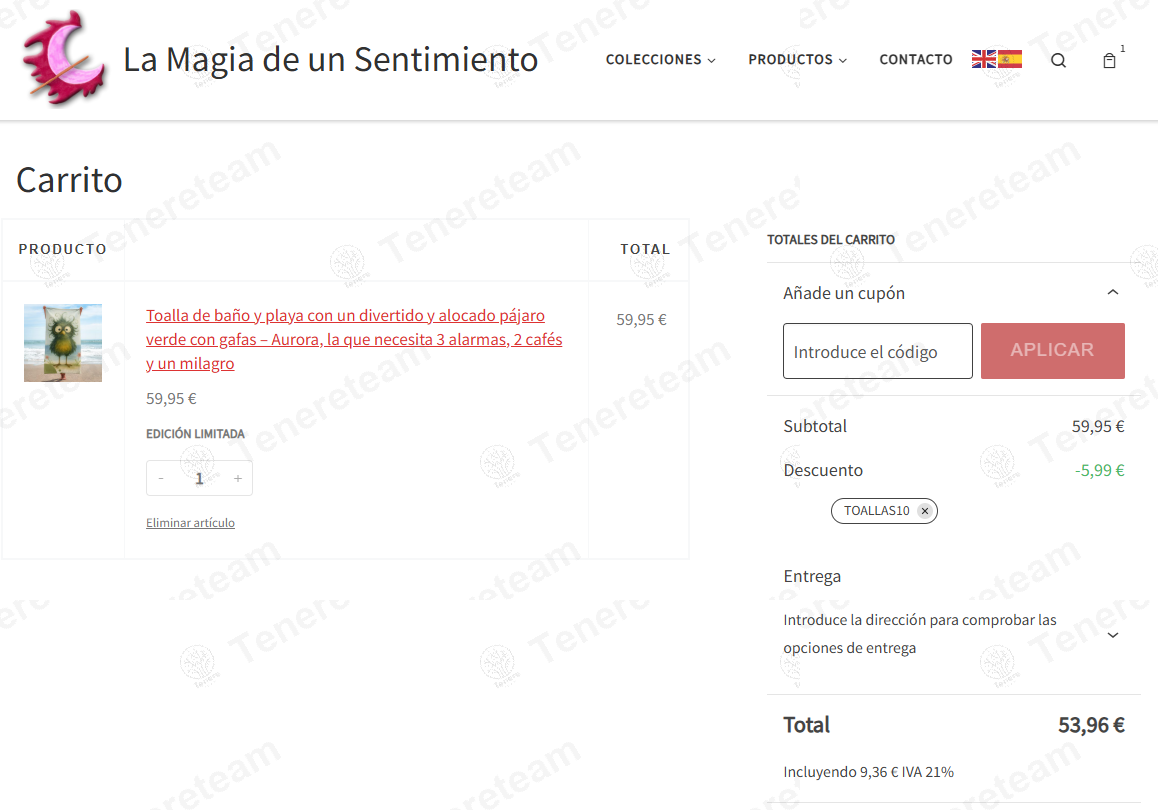
Task: Open the Aurora bird towel product link
Action: pyautogui.click(x=354, y=339)
